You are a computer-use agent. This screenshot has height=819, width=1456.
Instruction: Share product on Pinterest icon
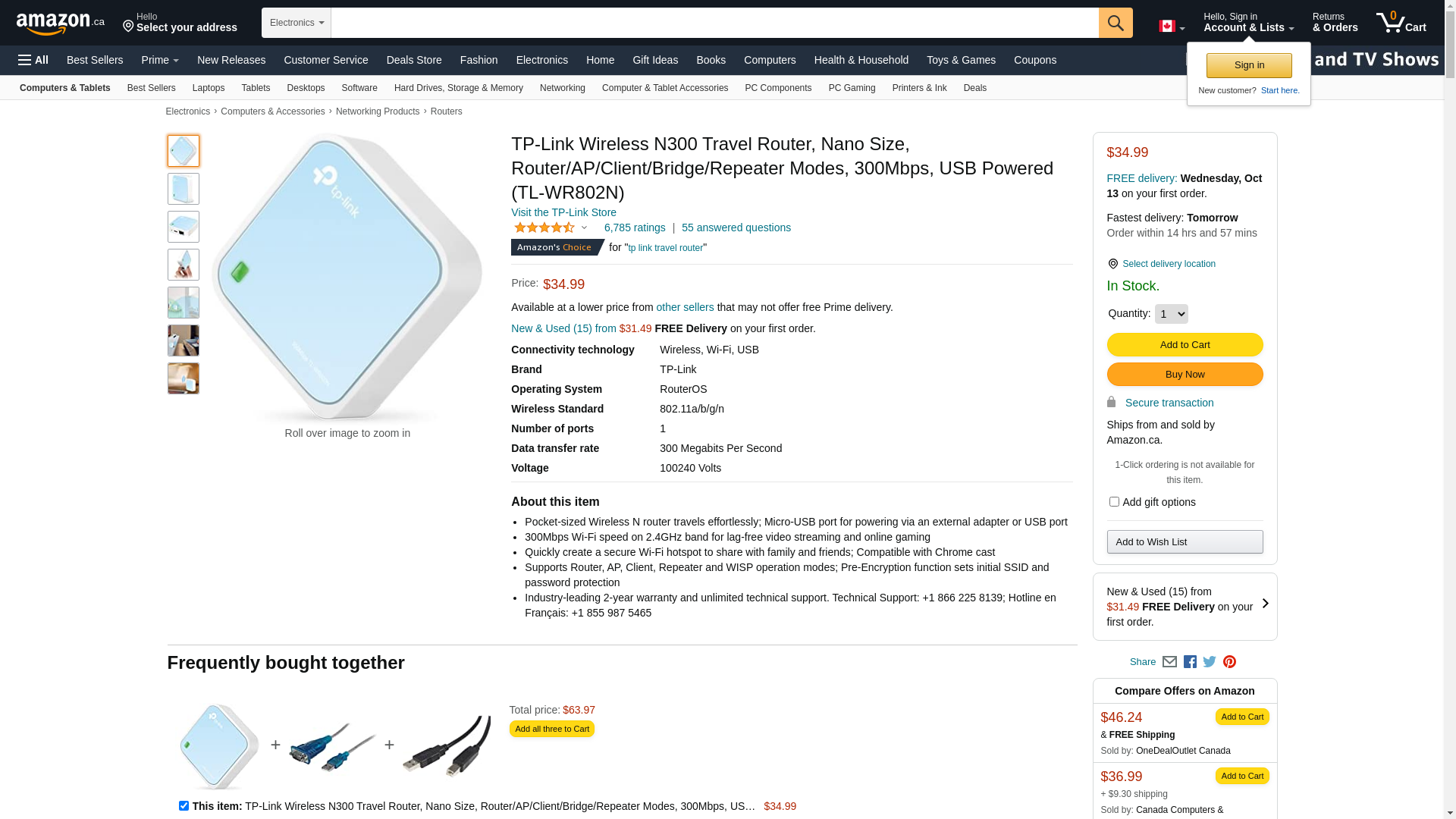click(1229, 662)
